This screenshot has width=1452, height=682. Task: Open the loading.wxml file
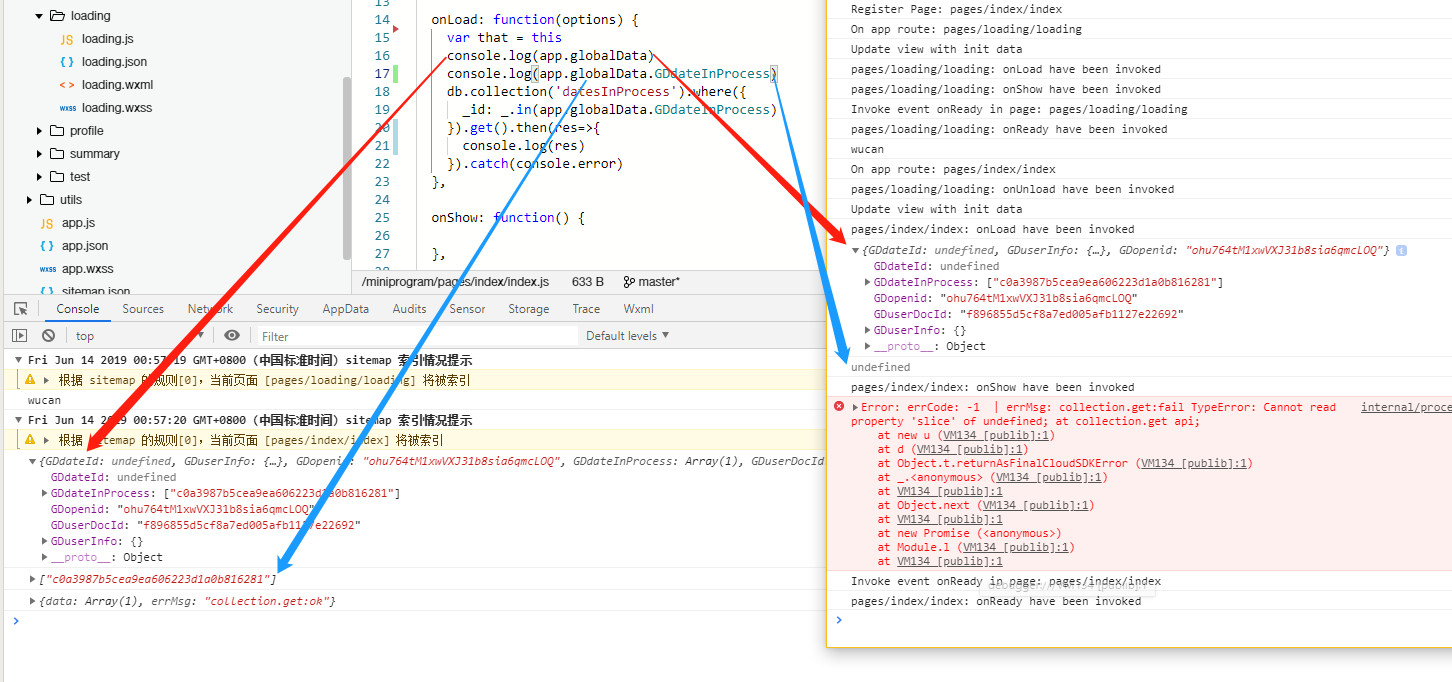click(x=117, y=85)
